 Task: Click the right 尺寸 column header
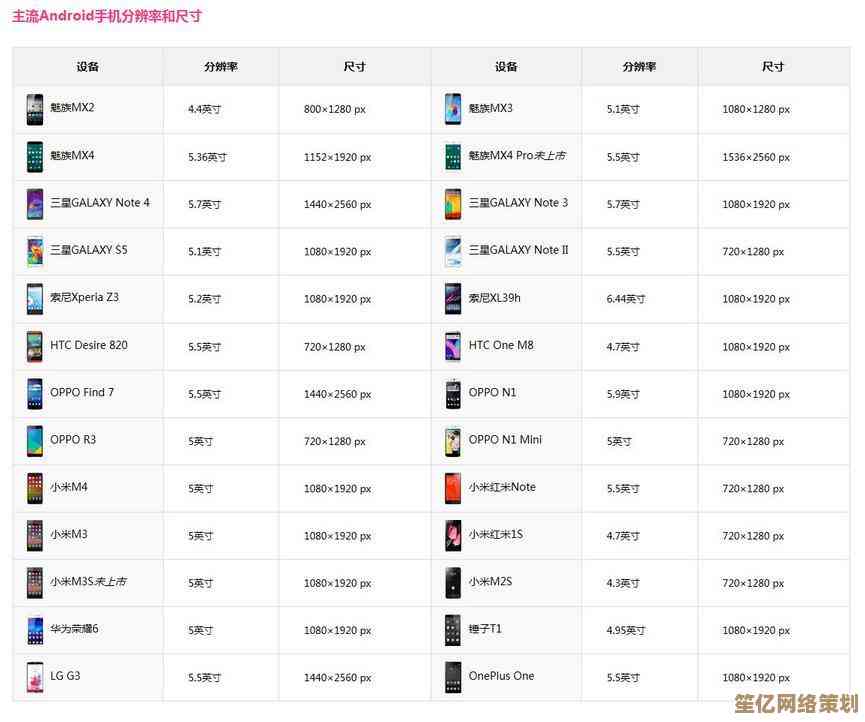[x=772, y=67]
